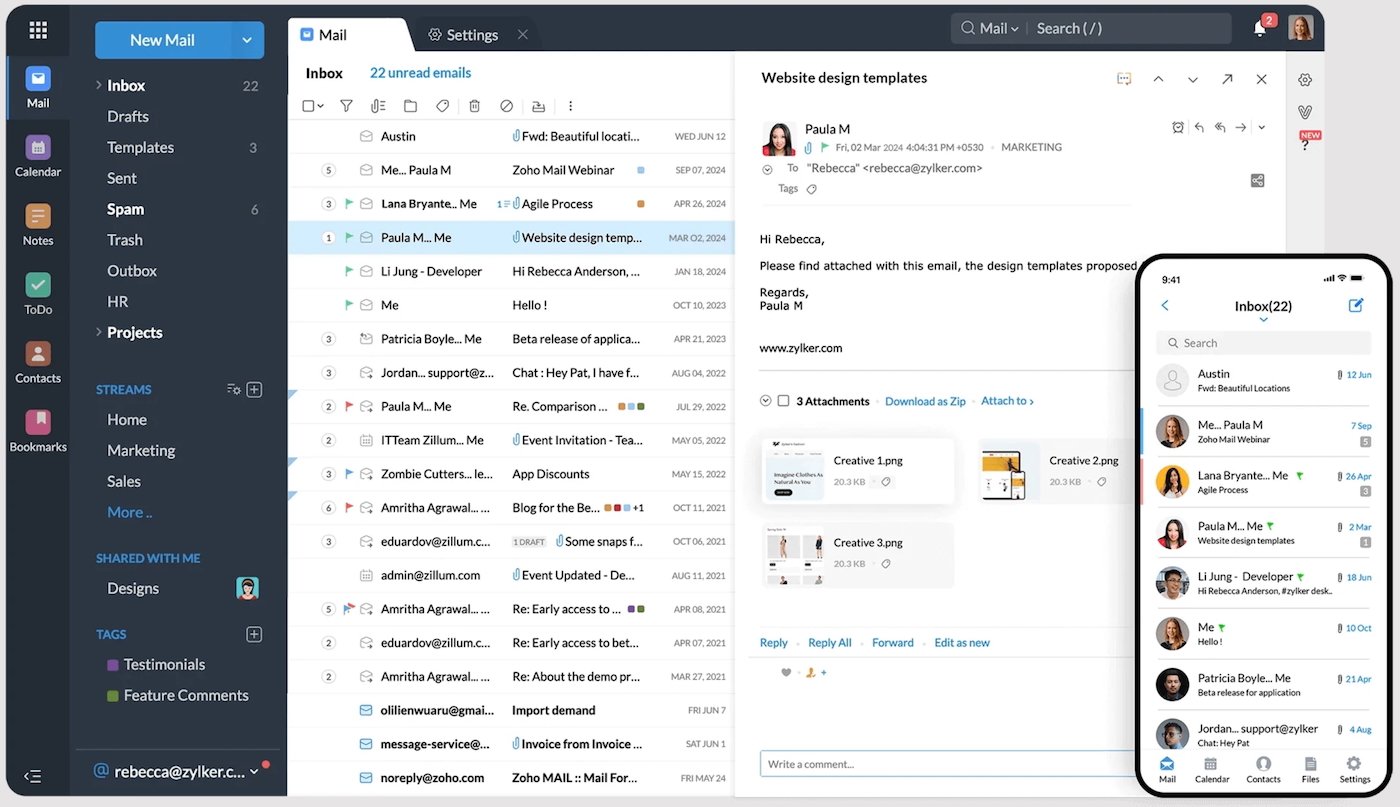Check the checkbox next to 3 Attachments
The height and width of the screenshot is (807, 1400).
tap(785, 401)
